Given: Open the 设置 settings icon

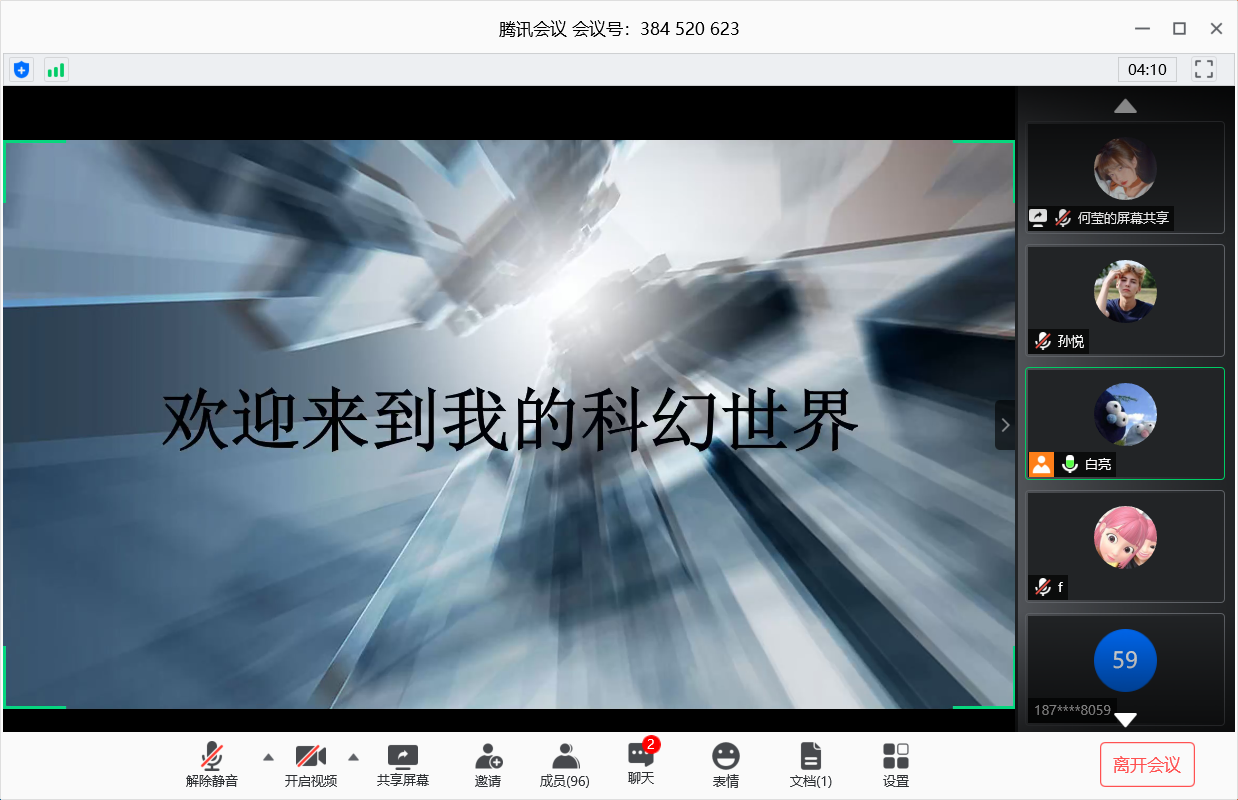Looking at the screenshot, I should click(x=896, y=765).
